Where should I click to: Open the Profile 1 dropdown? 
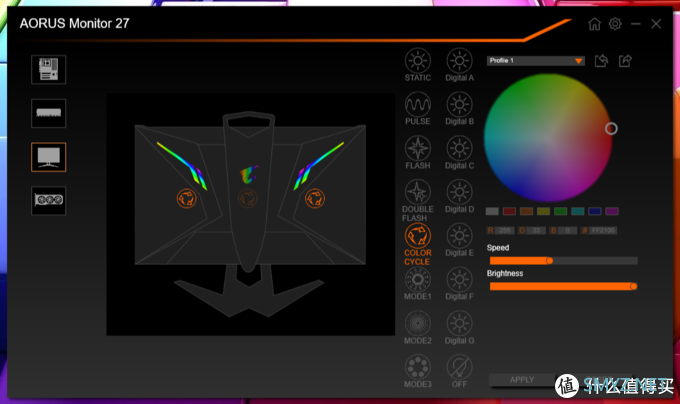(536, 61)
